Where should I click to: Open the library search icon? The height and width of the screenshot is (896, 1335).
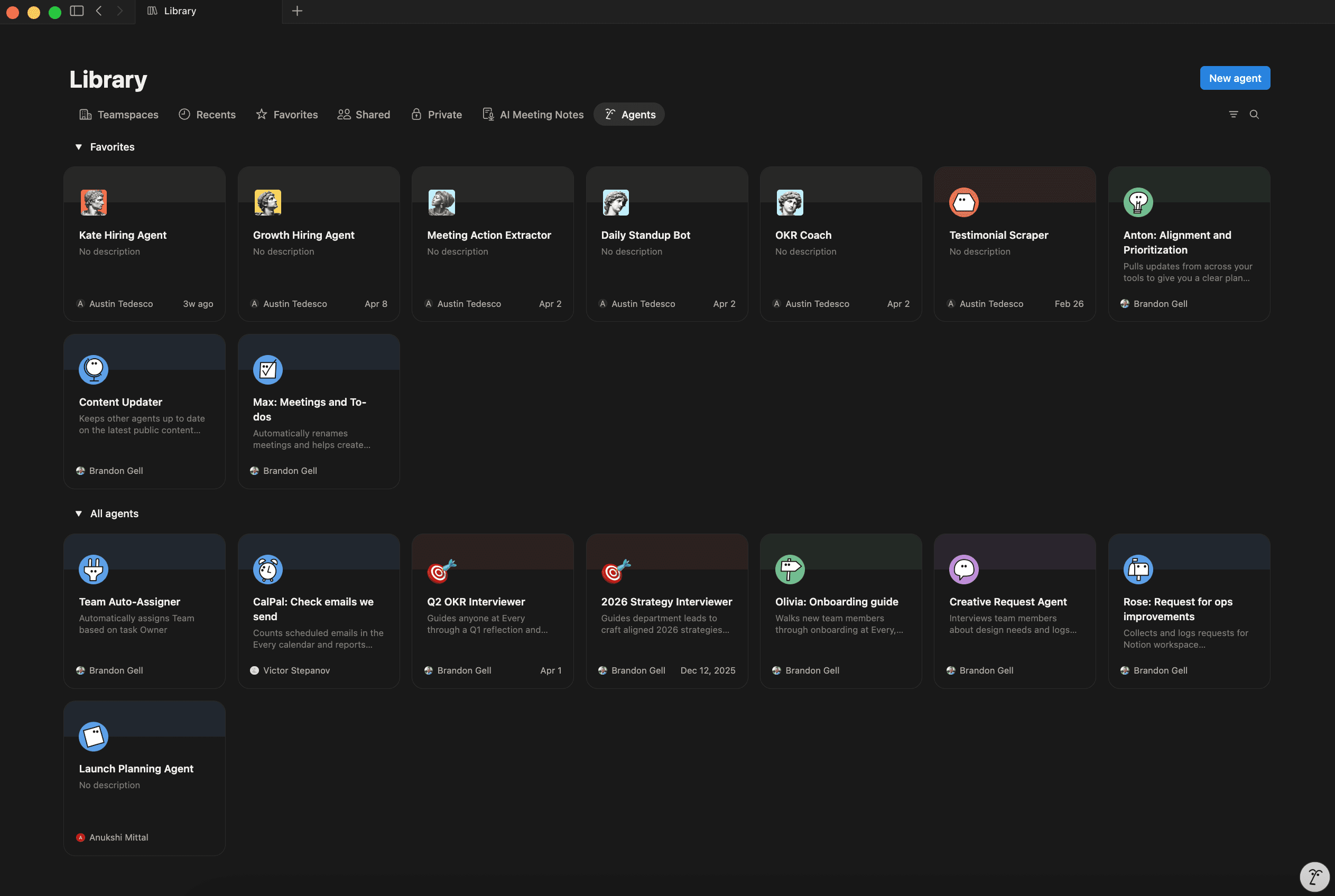pos(1254,114)
